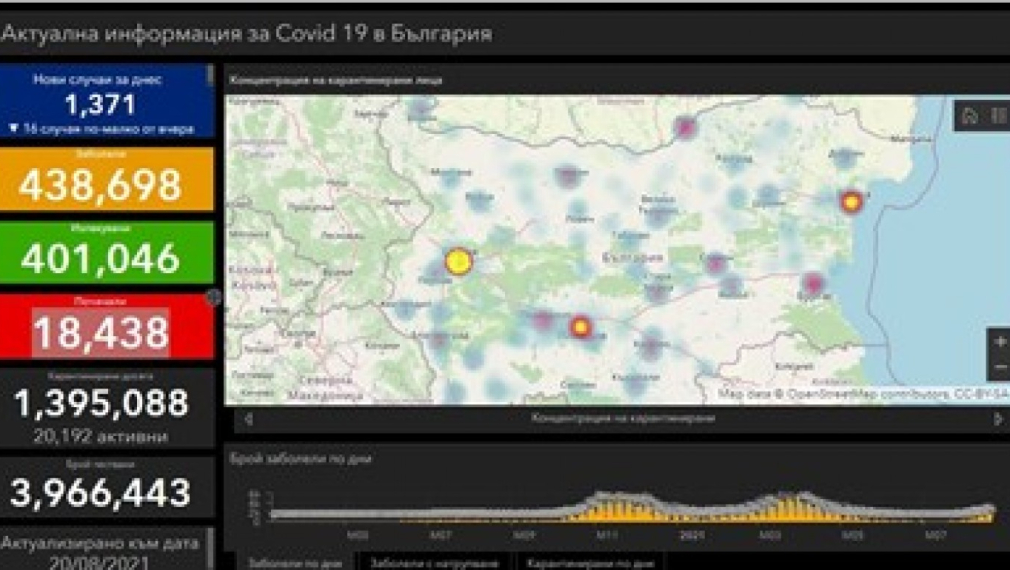Click the scrollbar beside the update date tile
This screenshot has width=1010, height=570.
point(210,549)
